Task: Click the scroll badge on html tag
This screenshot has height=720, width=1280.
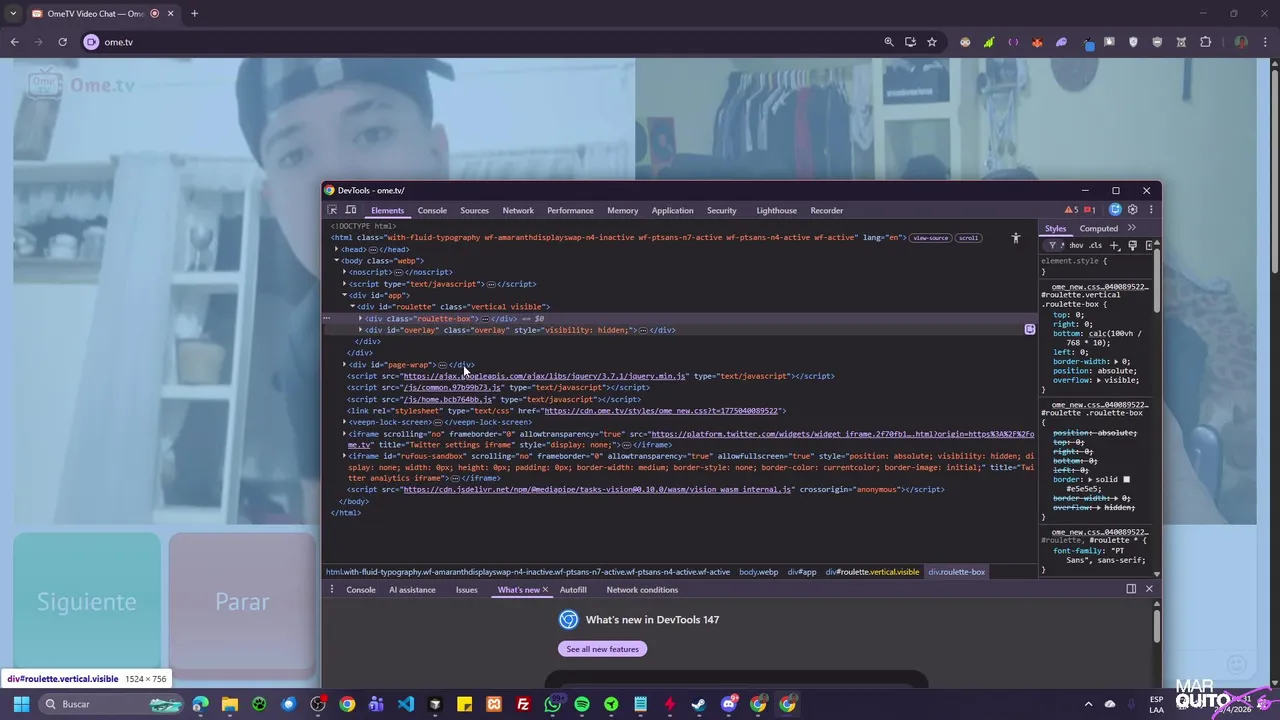Action: coord(968,238)
